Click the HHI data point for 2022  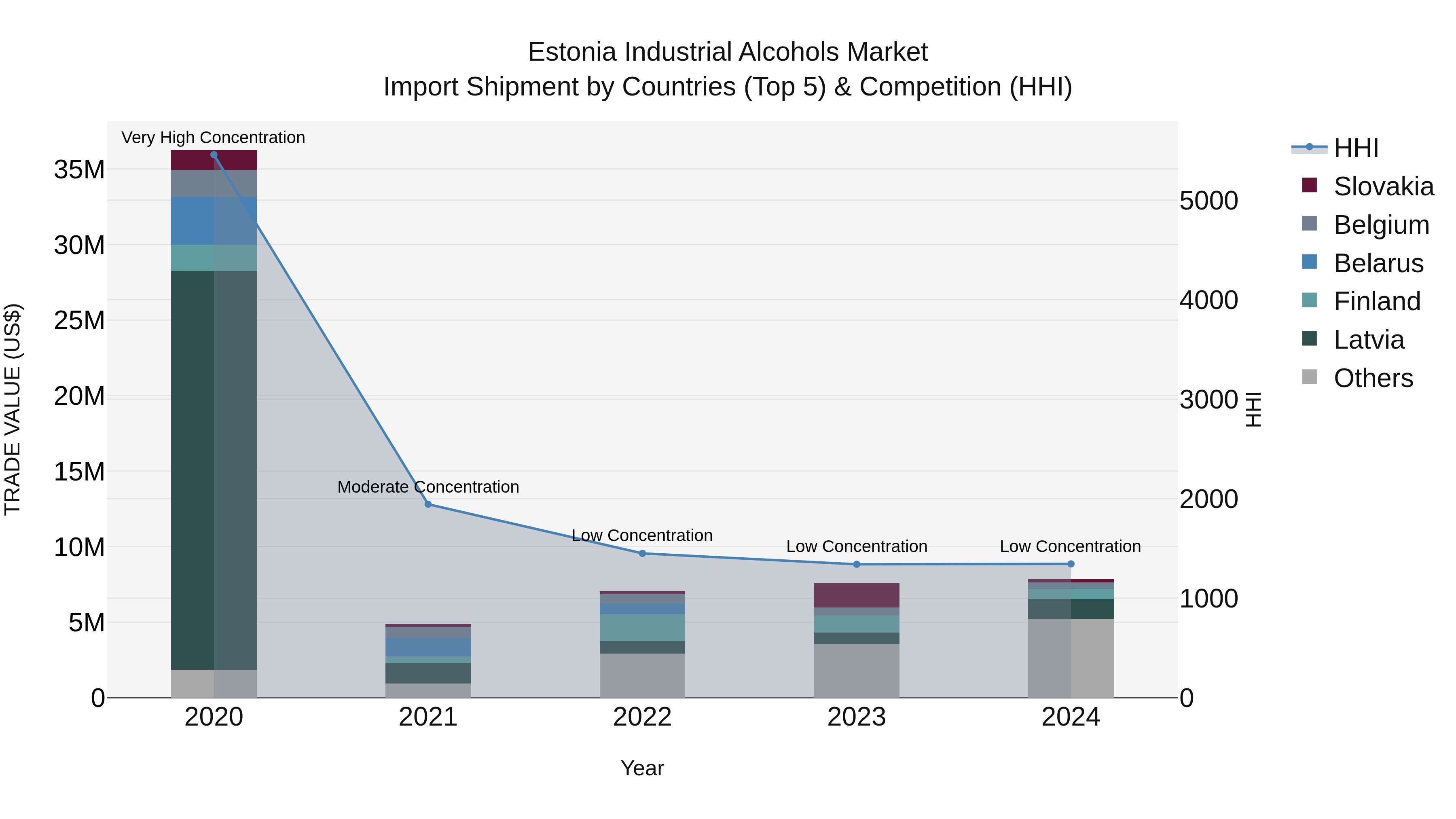point(642,553)
